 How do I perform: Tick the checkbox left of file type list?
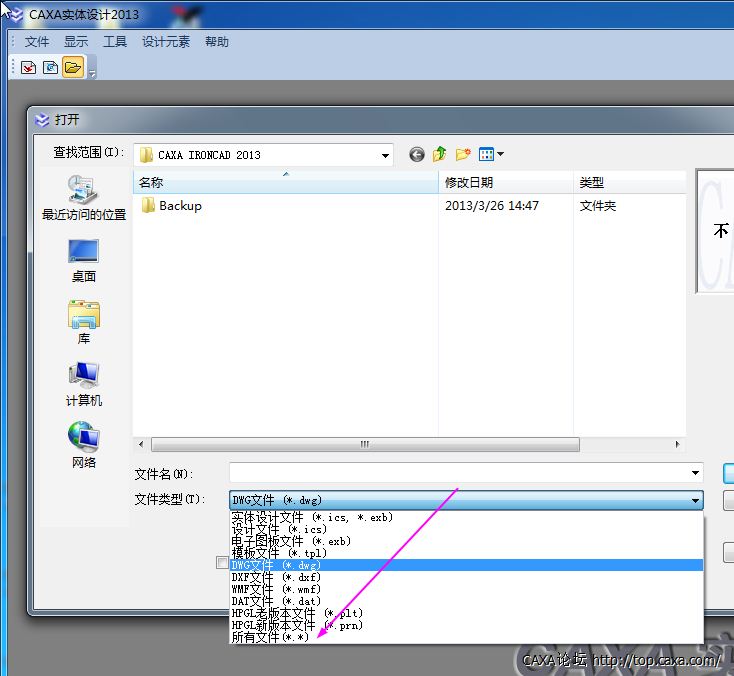point(222,563)
